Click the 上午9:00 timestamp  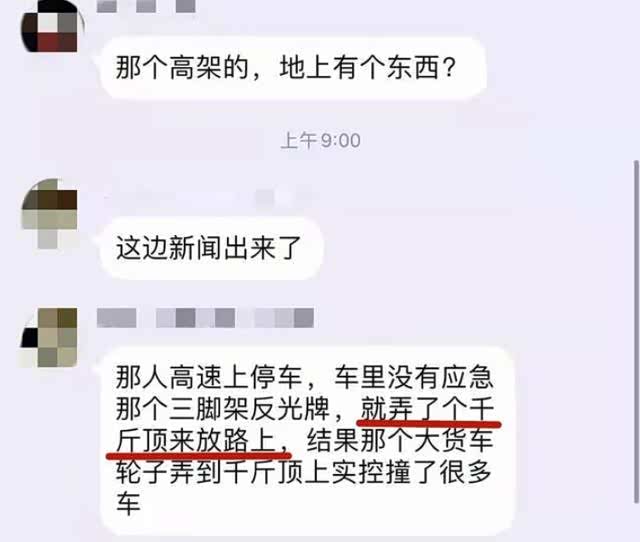click(320, 140)
